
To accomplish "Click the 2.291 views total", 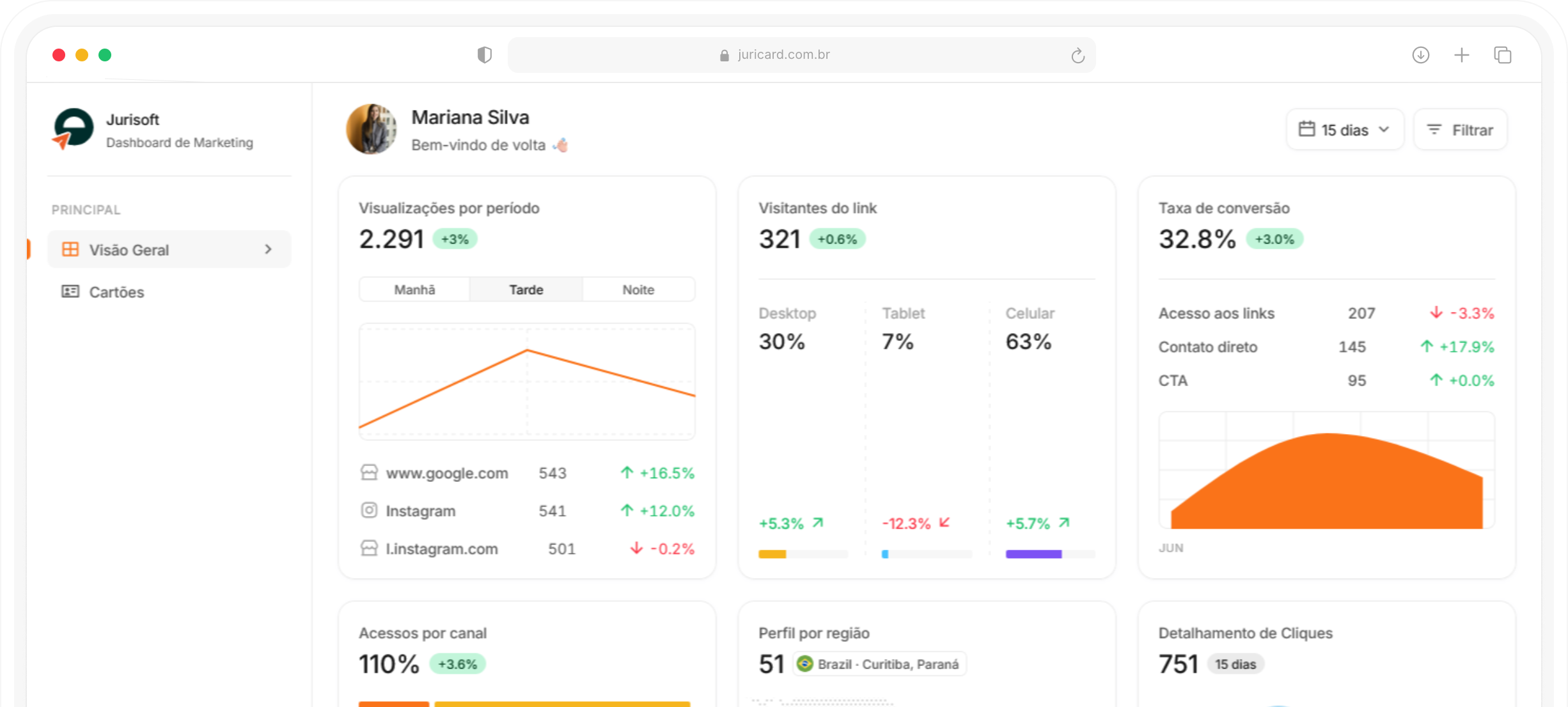I will [x=391, y=239].
